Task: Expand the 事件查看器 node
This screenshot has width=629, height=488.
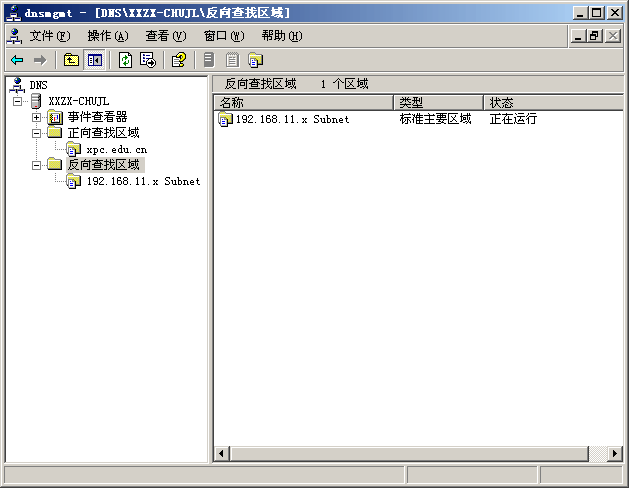Action: [37, 117]
